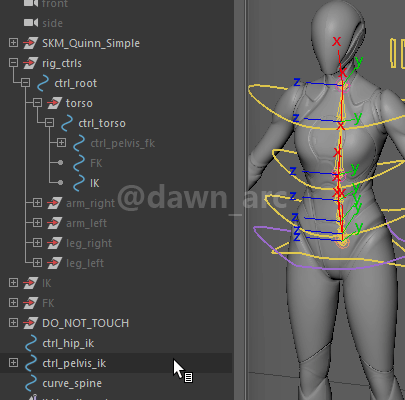Expand the top-level FK group
This screenshot has height=400, width=405.
[x=13, y=303]
